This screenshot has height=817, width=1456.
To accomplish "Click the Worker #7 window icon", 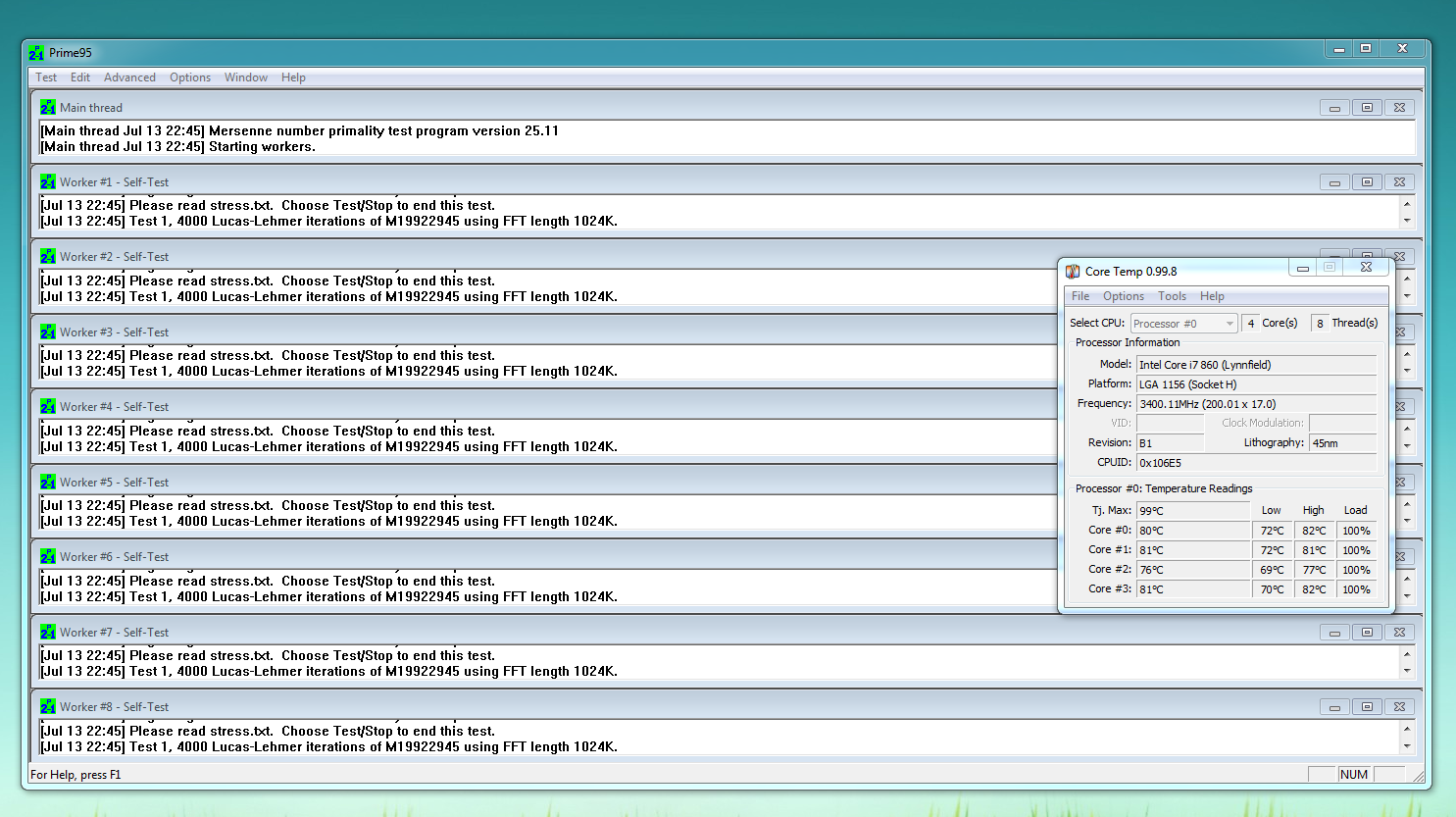I will (48, 633).
